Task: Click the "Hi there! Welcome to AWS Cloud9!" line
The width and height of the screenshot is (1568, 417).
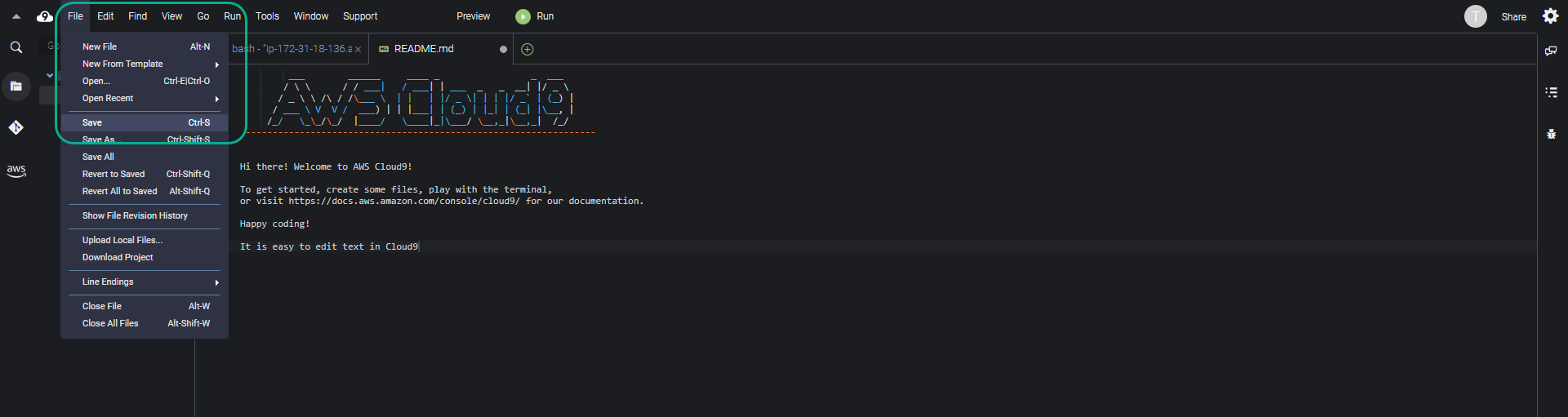Action: 326,166
